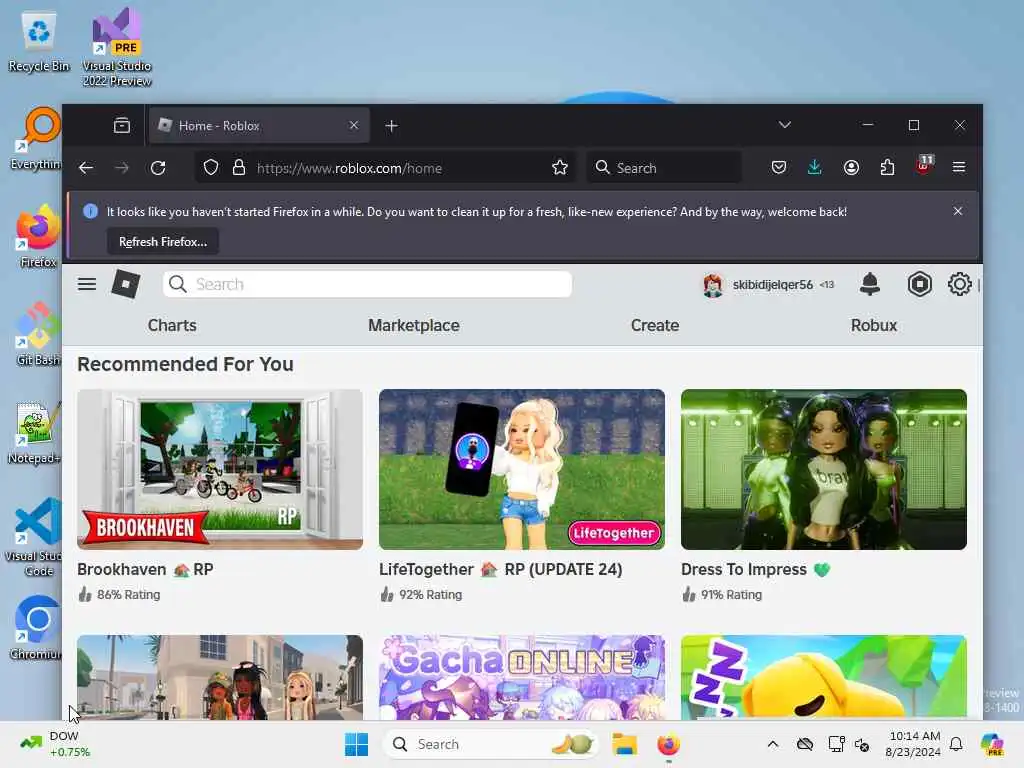This screenshot has height=768, width=1024.
Task: Click the red extension badge icon
Action: tap(925, 165)
